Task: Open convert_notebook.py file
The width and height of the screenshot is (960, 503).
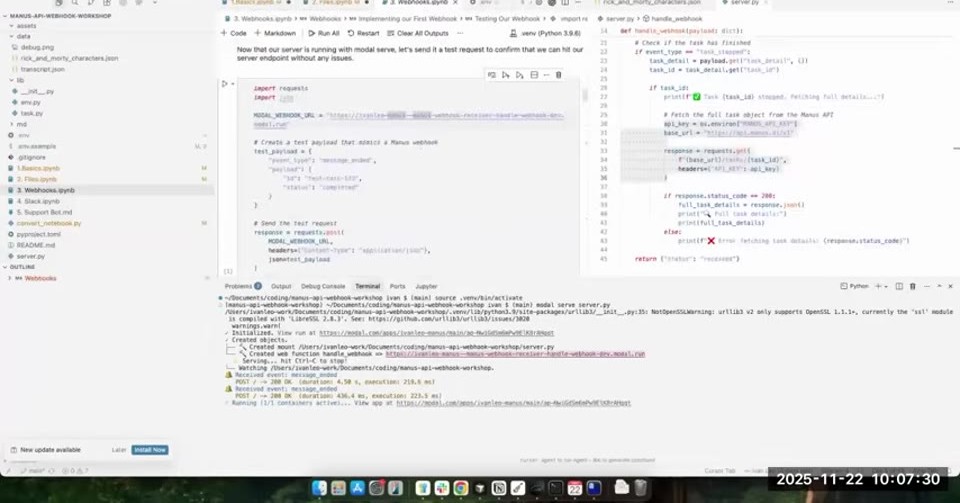Action: click(x=49, y=223)
